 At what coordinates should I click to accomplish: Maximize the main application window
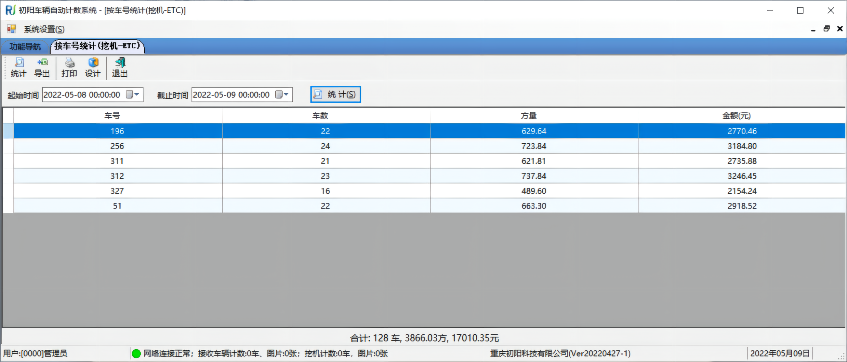(x=801, y=10)
